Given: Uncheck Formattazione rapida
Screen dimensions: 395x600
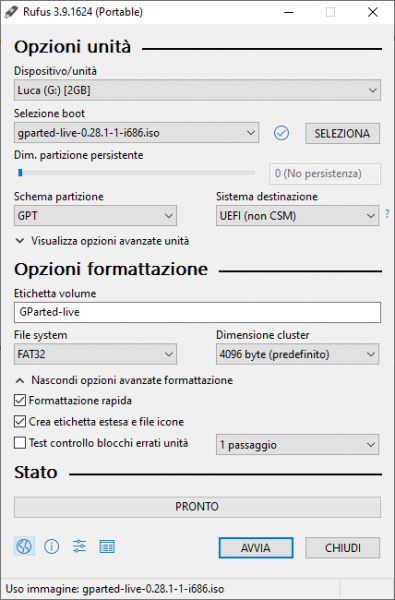Looking at the screenshot, I should click(x=20, y=400).
